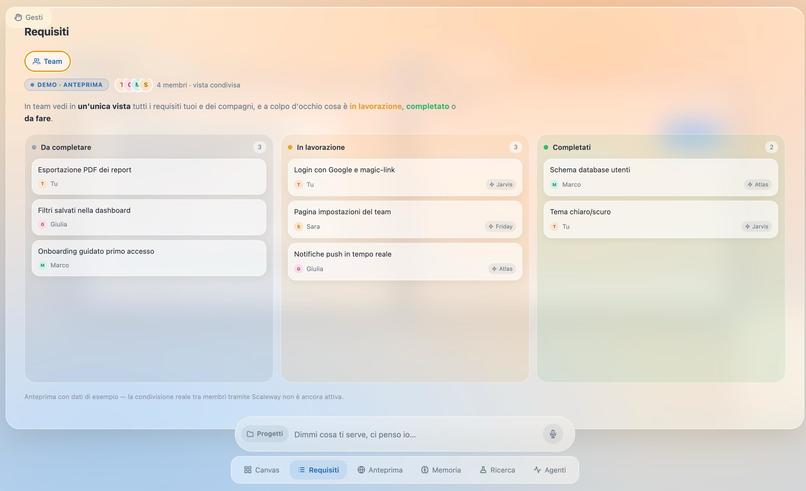Viewport: 806px width, 491px height.
Task: Click the T member avatar in header
Action: pyautogui.click(x=121, y=85)
